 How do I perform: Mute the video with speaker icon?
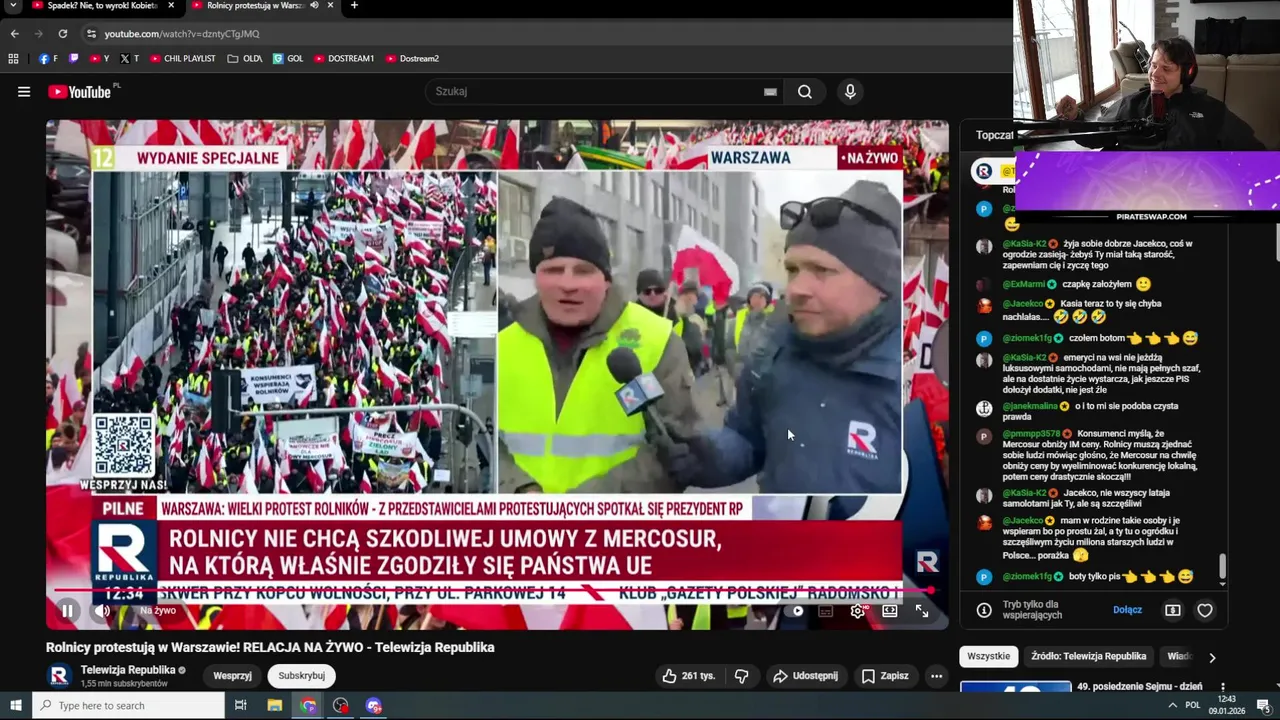pos(102,611)
